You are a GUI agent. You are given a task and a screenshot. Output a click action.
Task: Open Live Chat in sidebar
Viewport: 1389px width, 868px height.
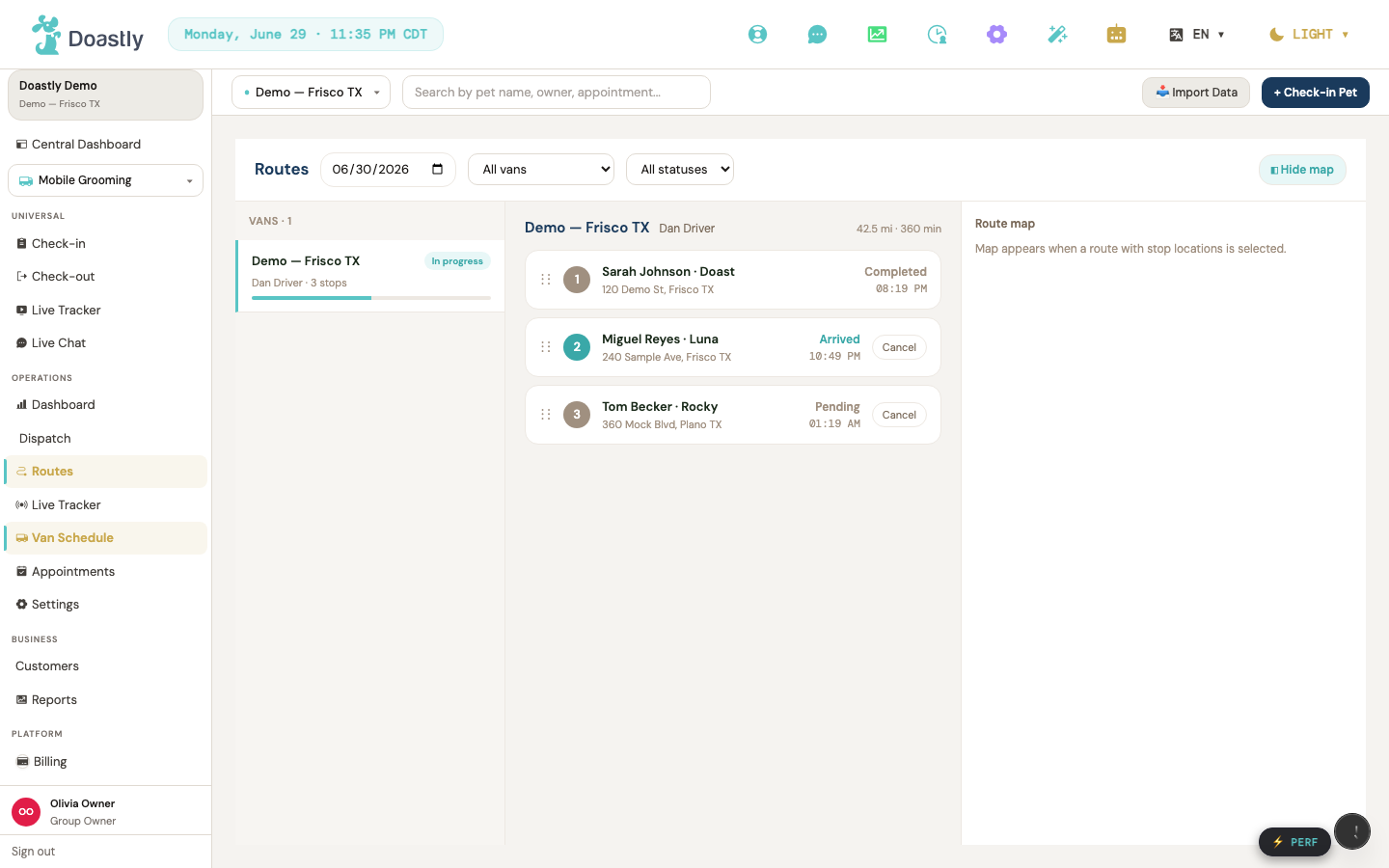click(105, 343)
